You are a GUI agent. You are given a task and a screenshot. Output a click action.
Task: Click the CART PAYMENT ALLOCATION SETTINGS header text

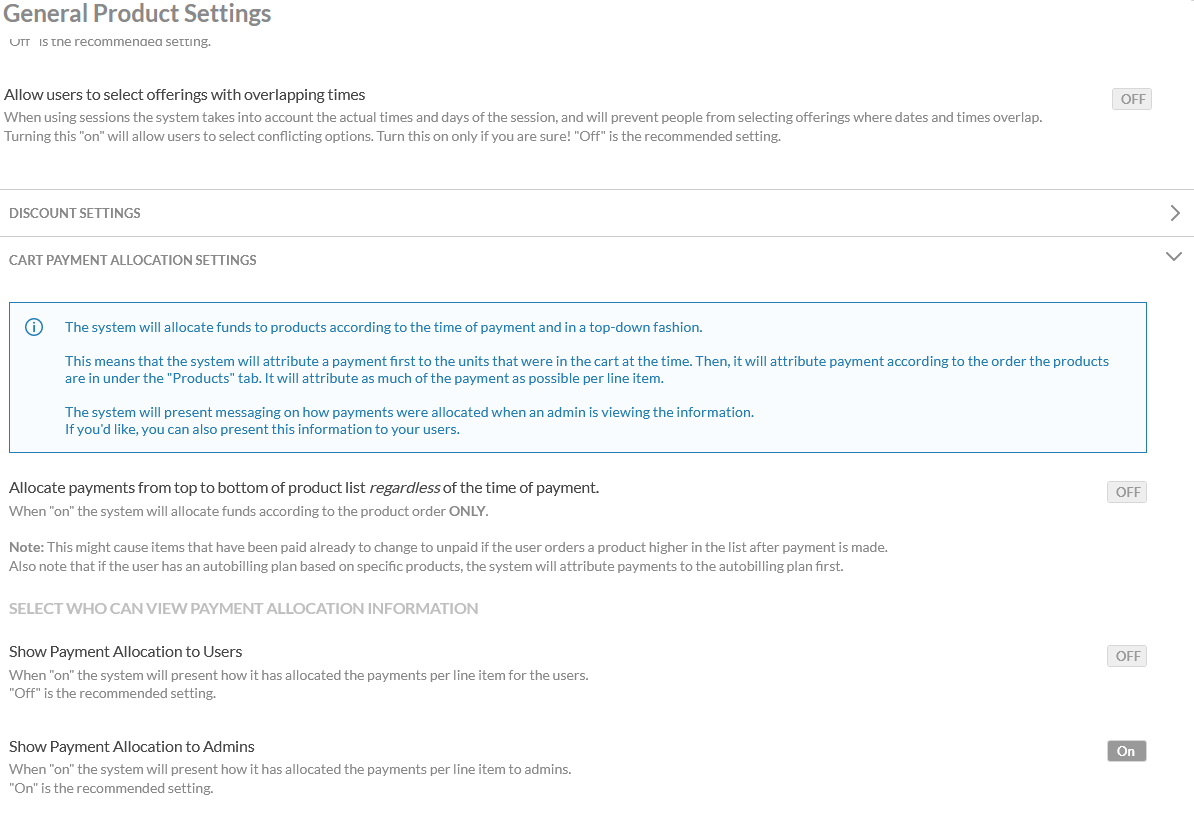pyautogui.click(x=133, y=260)
